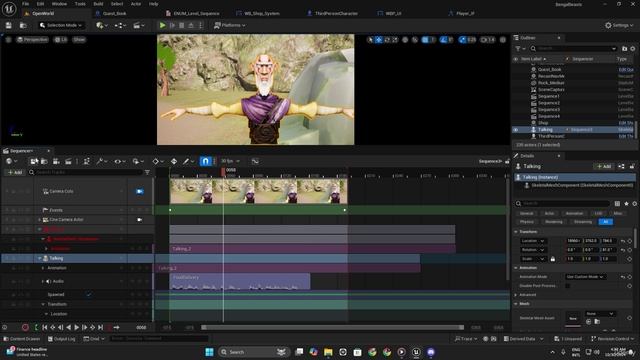Image resolution: width=640 pixels, height=360 pixels.
Task: Click the Stop simulation icon in main toolbar
Action: click(182, 25)
